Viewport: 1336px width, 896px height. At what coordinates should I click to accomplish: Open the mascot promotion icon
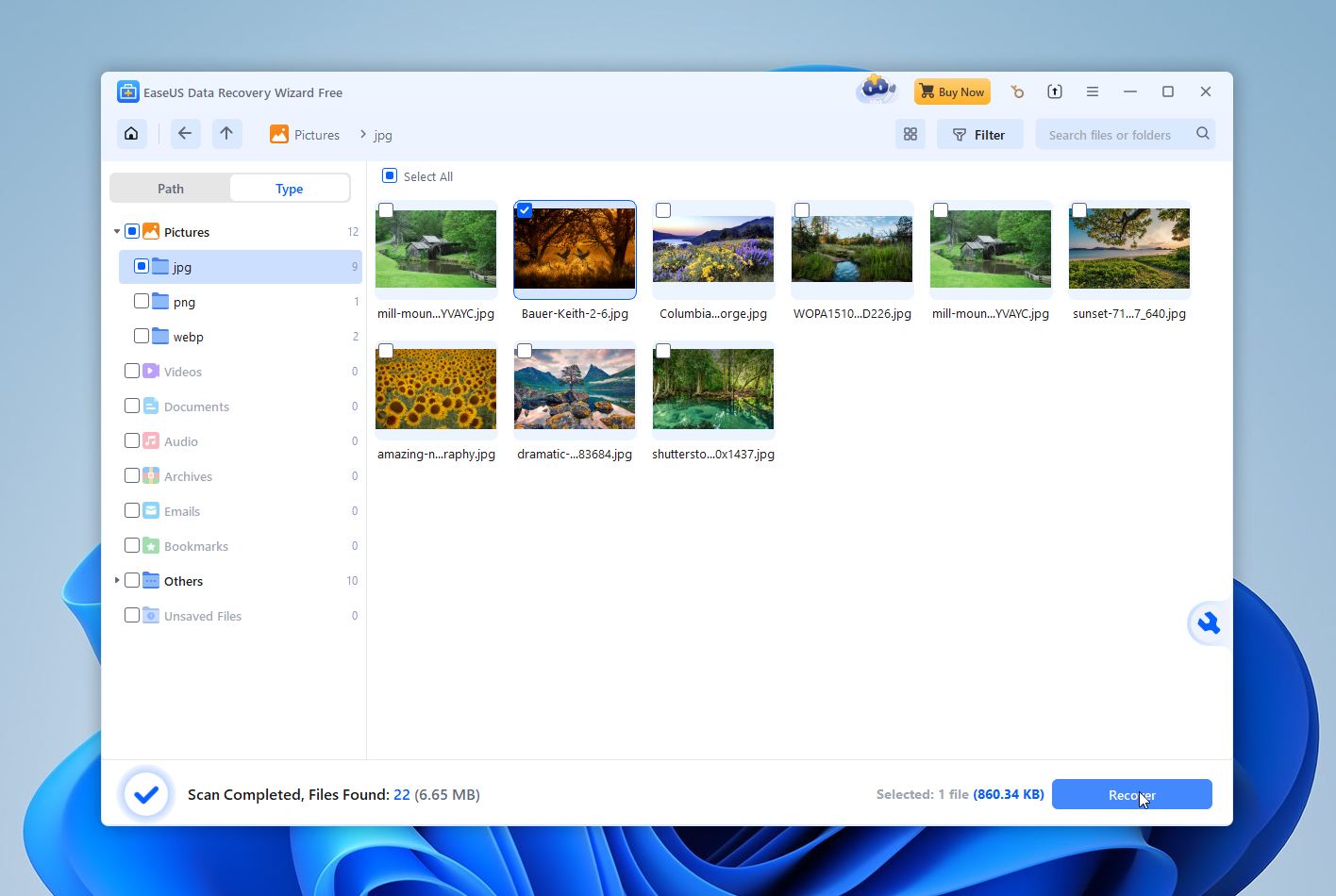876,91
